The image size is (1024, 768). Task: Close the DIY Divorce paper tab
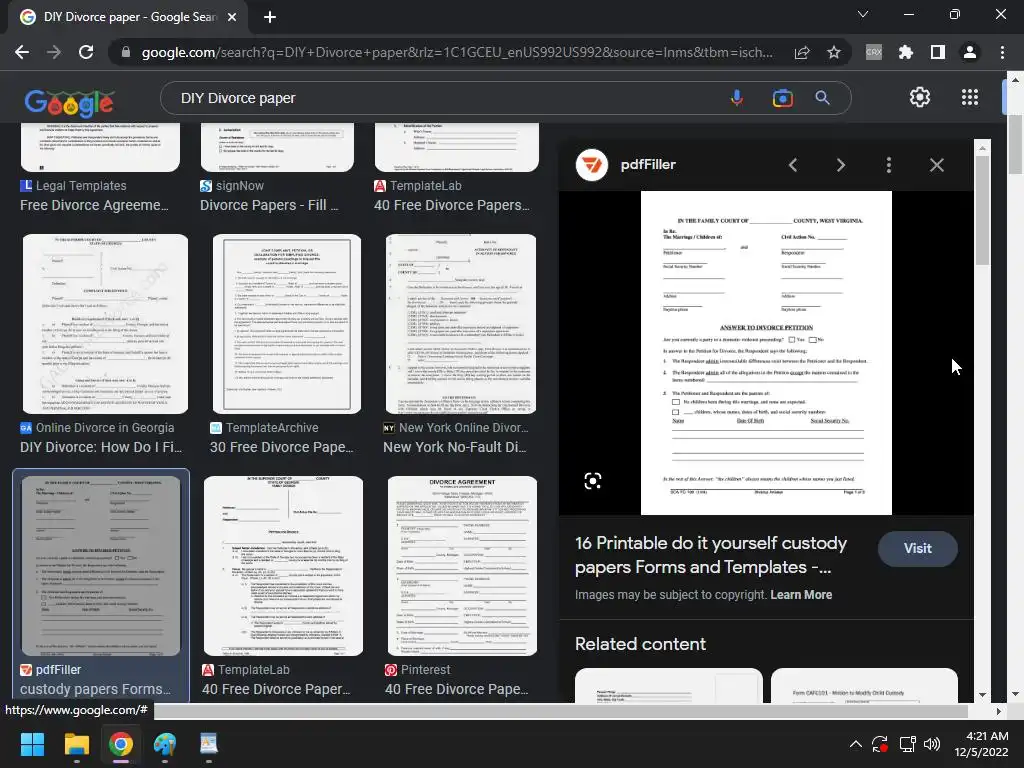pyautogui.click(x=232, y=17)
